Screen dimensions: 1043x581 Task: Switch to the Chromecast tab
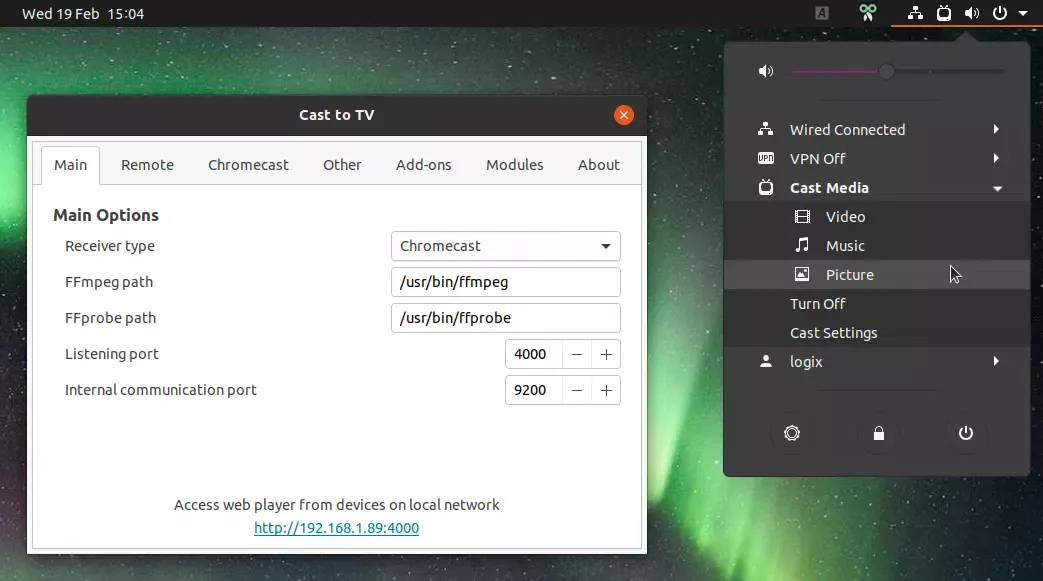click(x=248, y=165)
